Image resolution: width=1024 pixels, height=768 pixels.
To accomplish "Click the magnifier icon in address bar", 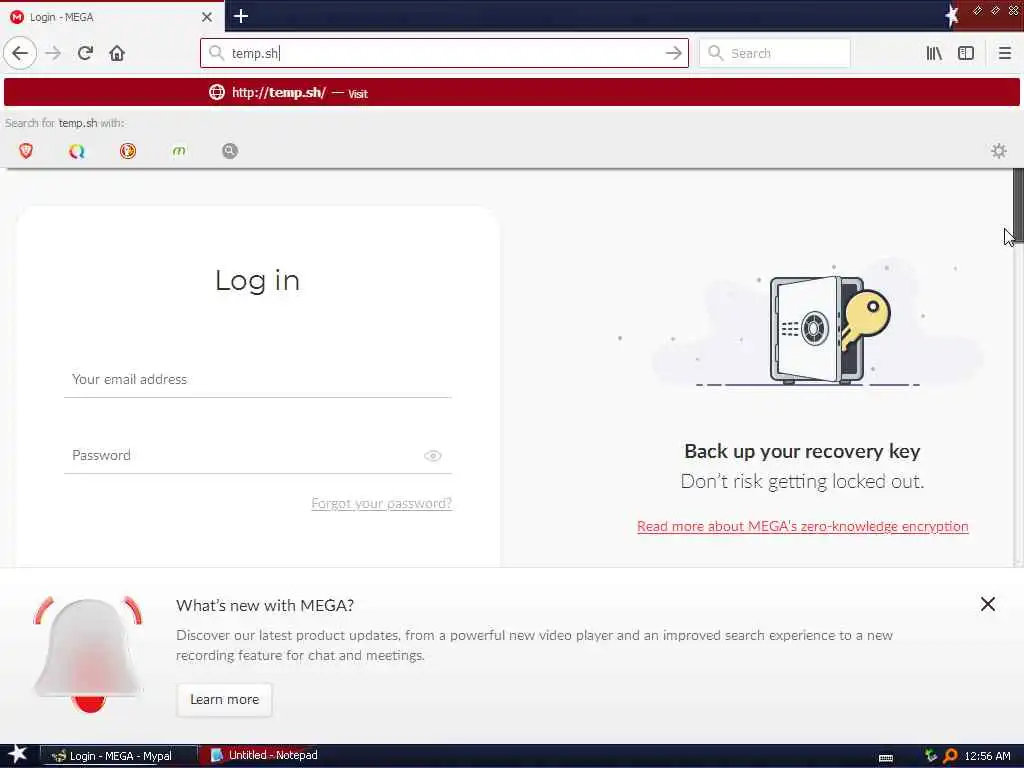I will [x=216, y=53].
